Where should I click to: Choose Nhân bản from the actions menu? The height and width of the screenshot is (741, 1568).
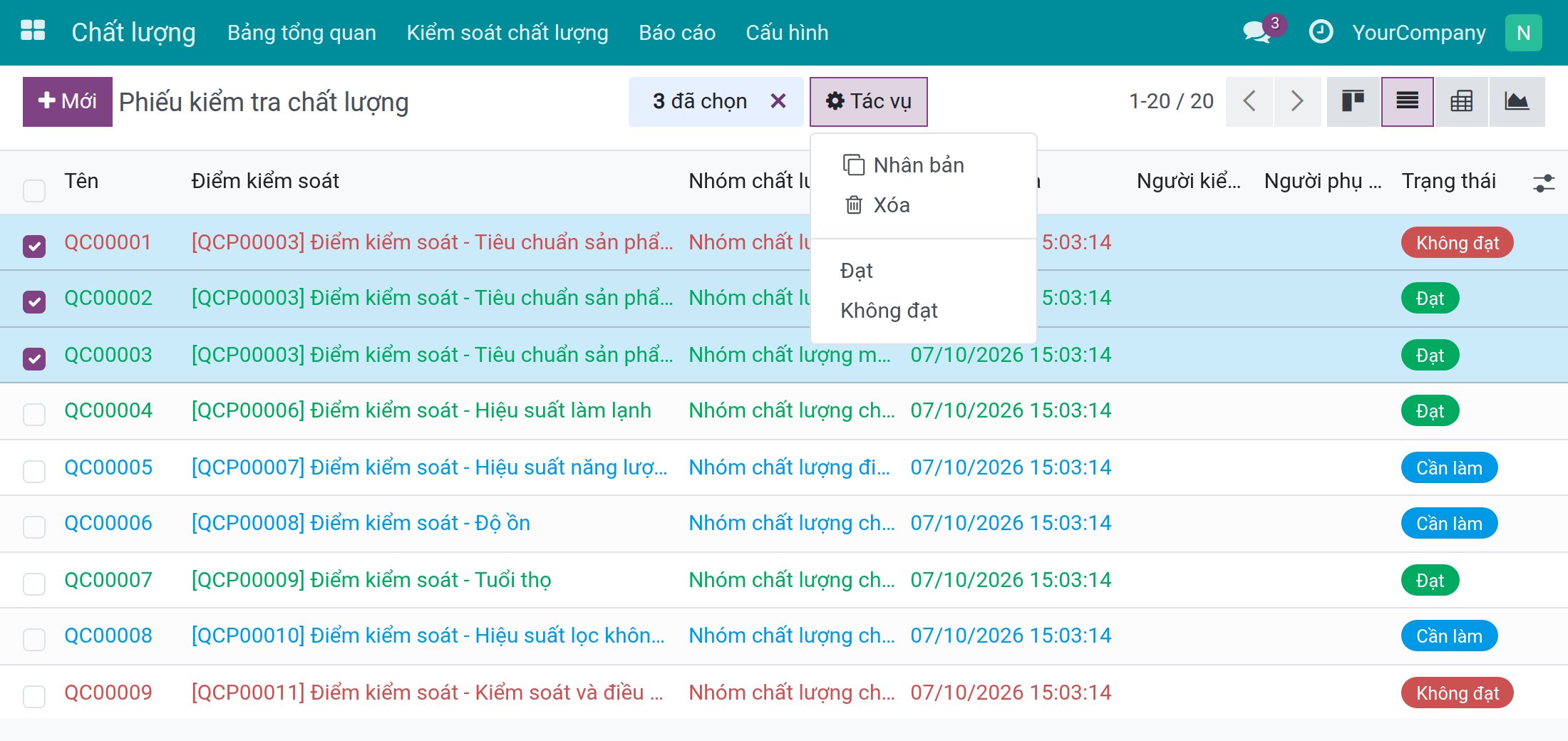pos(923,165)
